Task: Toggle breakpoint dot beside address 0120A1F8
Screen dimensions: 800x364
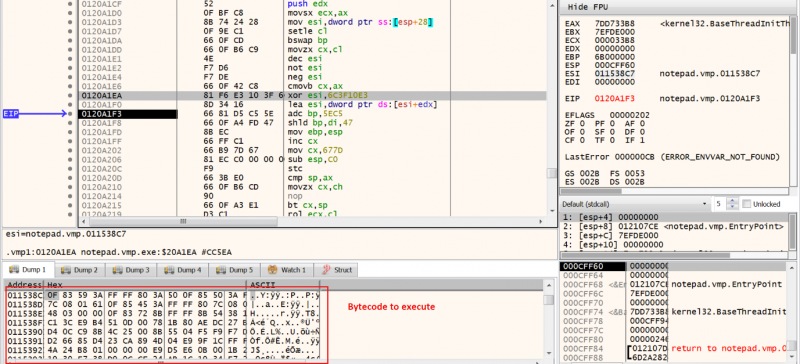Action: pos(70,123)
